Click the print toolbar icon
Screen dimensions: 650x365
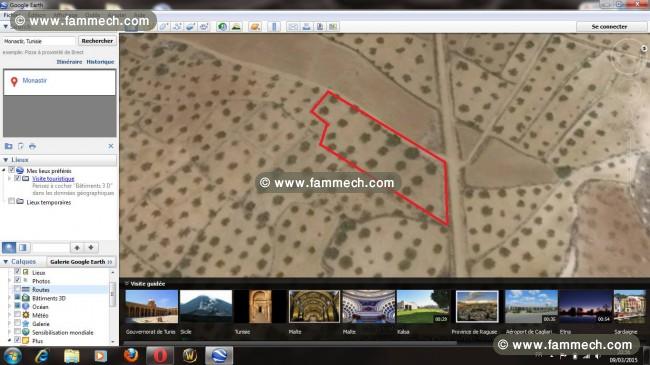coord(306,27)
